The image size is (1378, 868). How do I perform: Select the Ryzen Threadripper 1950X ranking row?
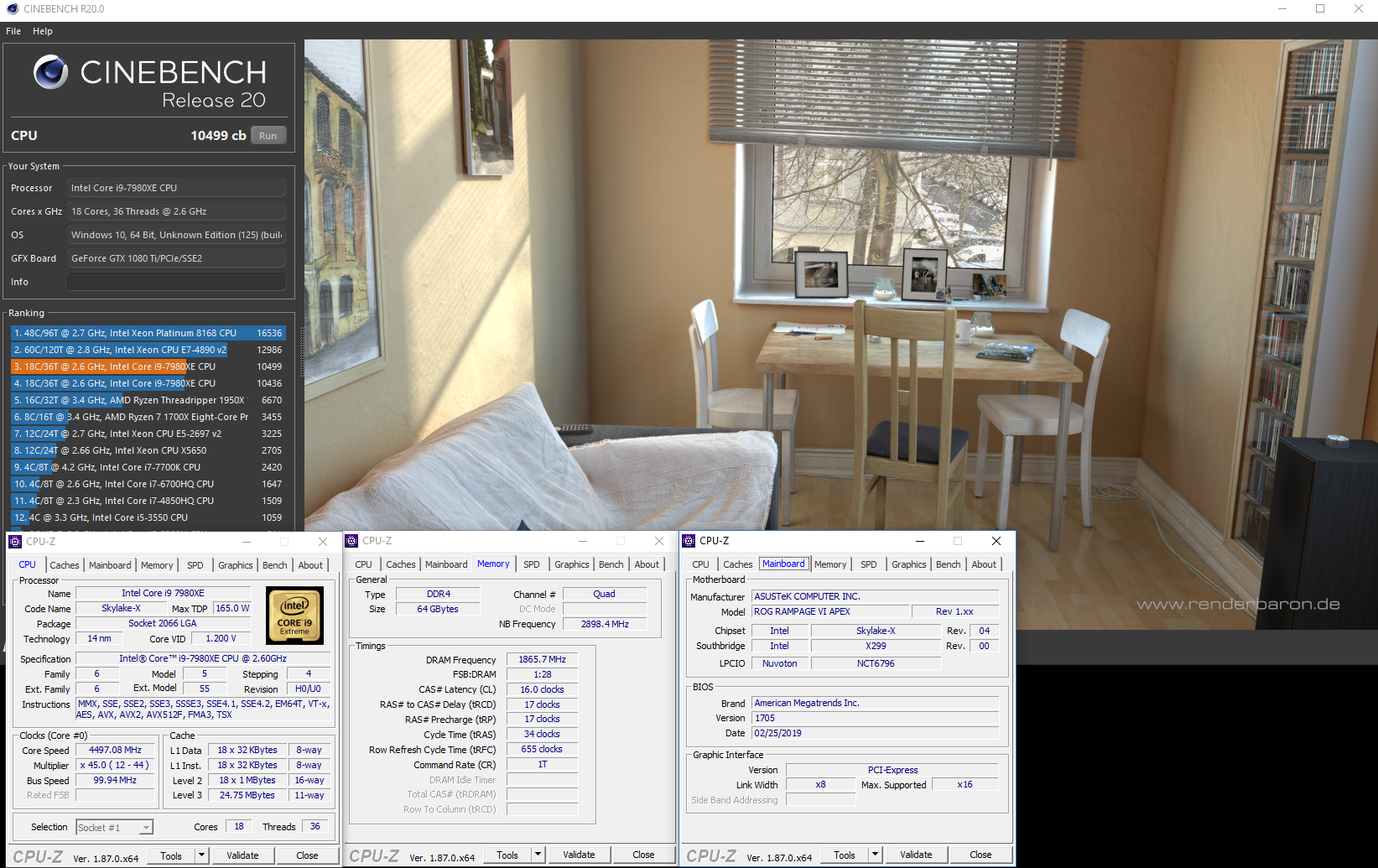(x=148, y=400)
